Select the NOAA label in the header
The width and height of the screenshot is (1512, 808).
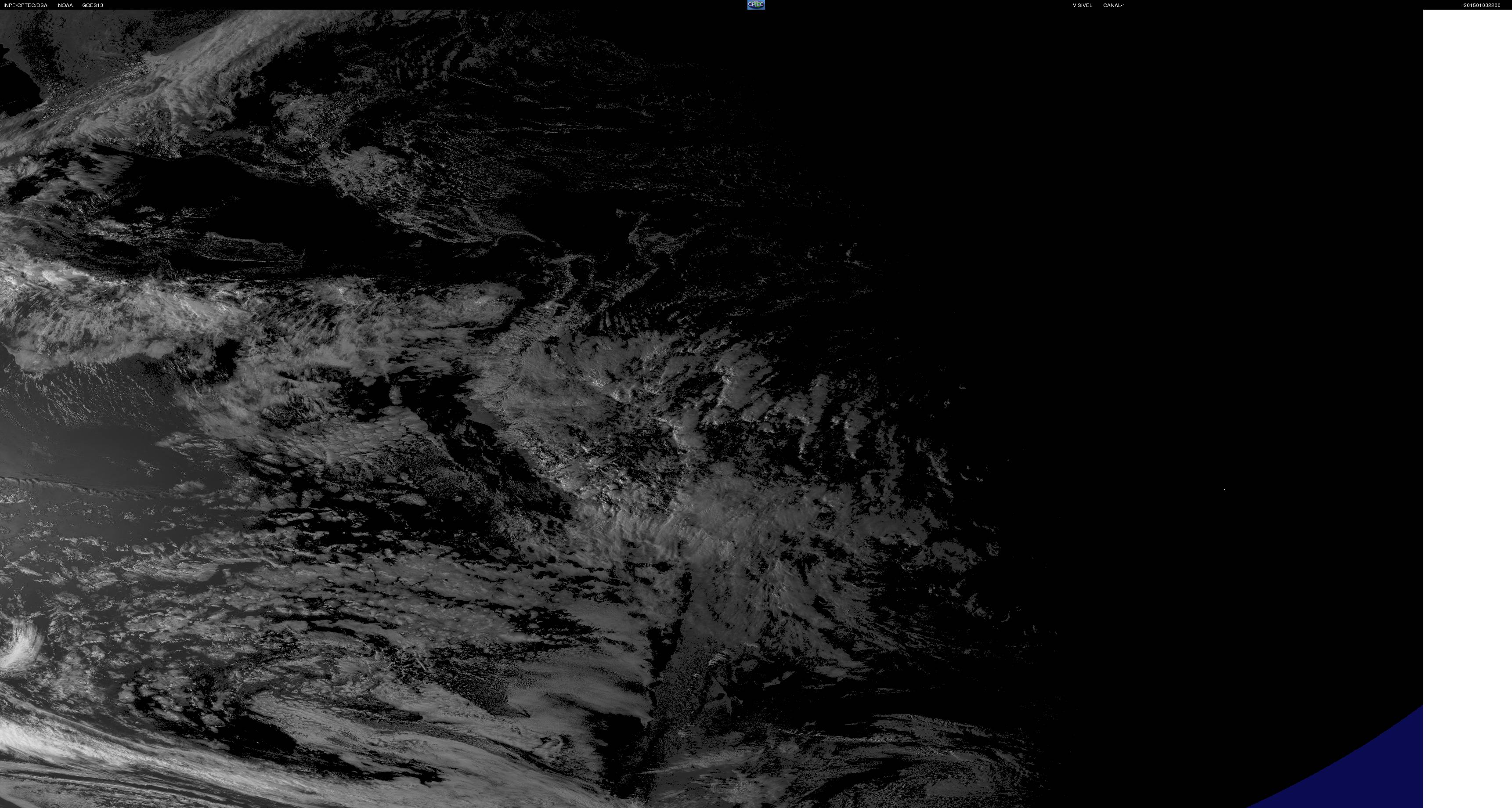point(65,5)
